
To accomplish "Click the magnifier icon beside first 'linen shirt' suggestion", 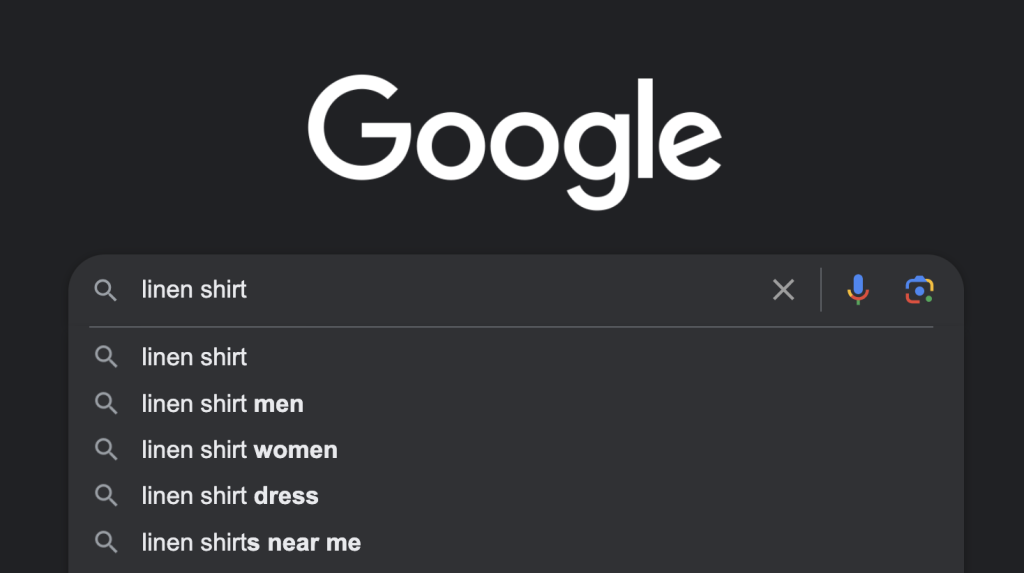I will [x=105, y=357].
